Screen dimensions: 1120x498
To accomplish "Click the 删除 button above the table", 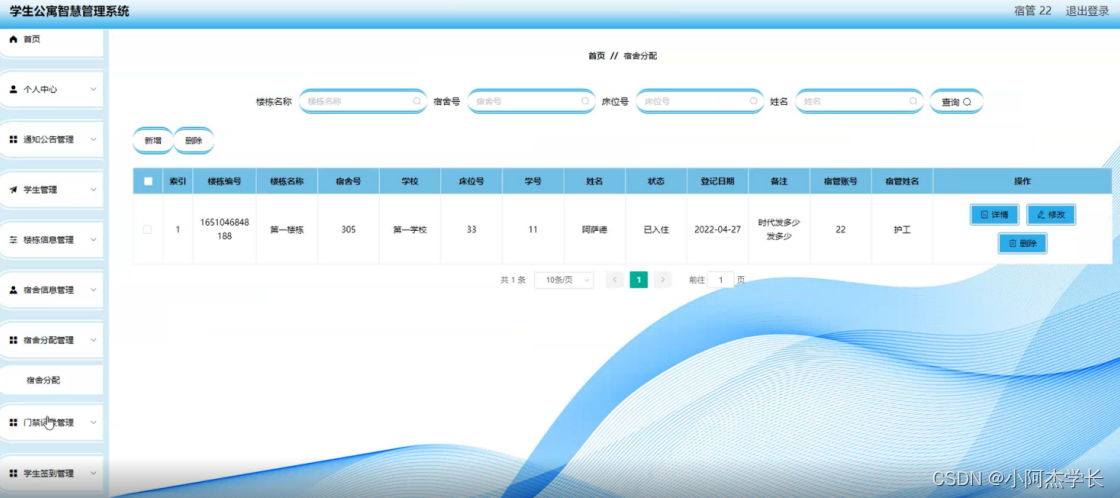I will pyautogui.click(x=194, y=141).
